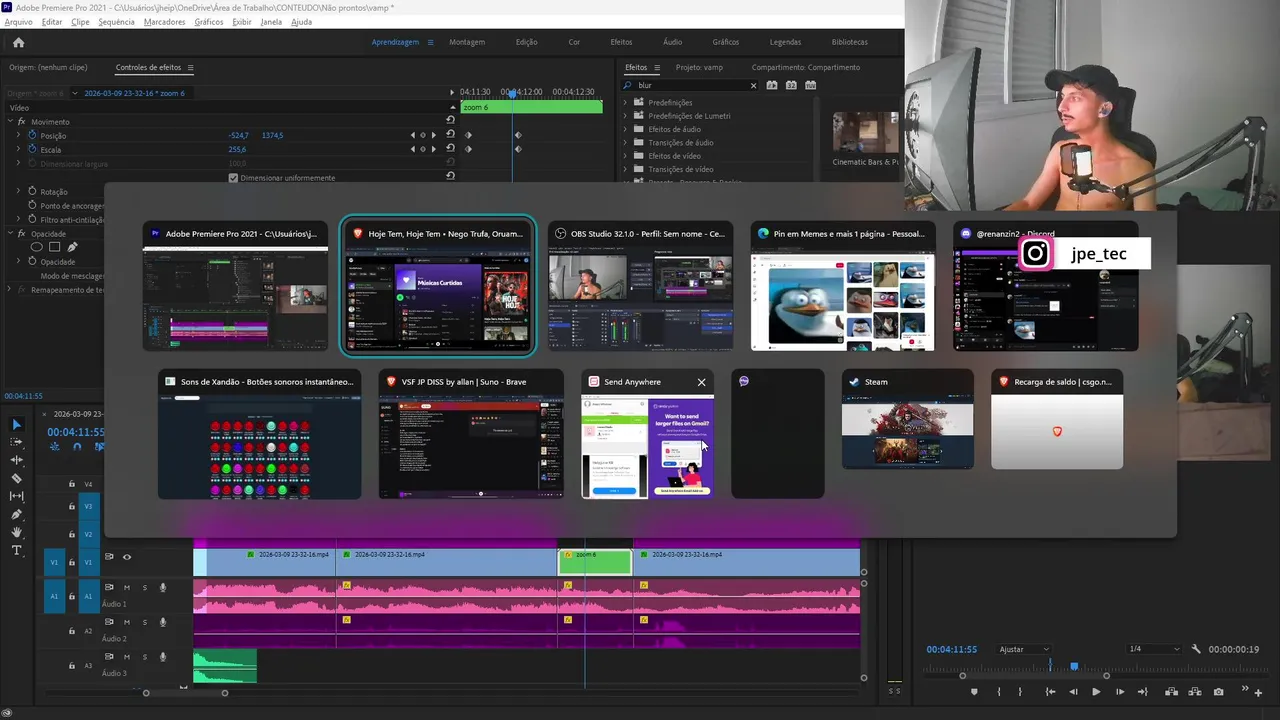The width and height of the screenshot is (1280, 720).
Task: Step forward one frame
Action: click(1120, 691)
